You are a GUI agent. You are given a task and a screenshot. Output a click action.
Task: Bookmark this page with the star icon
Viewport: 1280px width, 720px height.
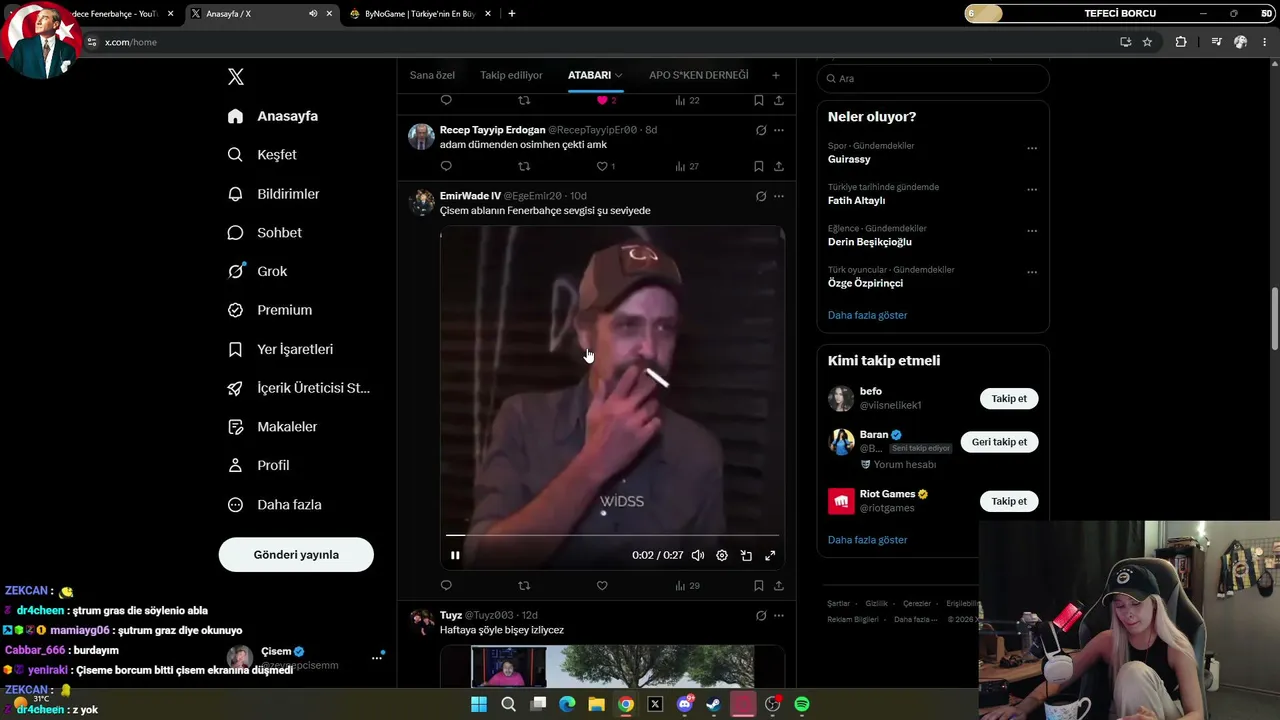pyautogui.click(x=1147, y=42)
